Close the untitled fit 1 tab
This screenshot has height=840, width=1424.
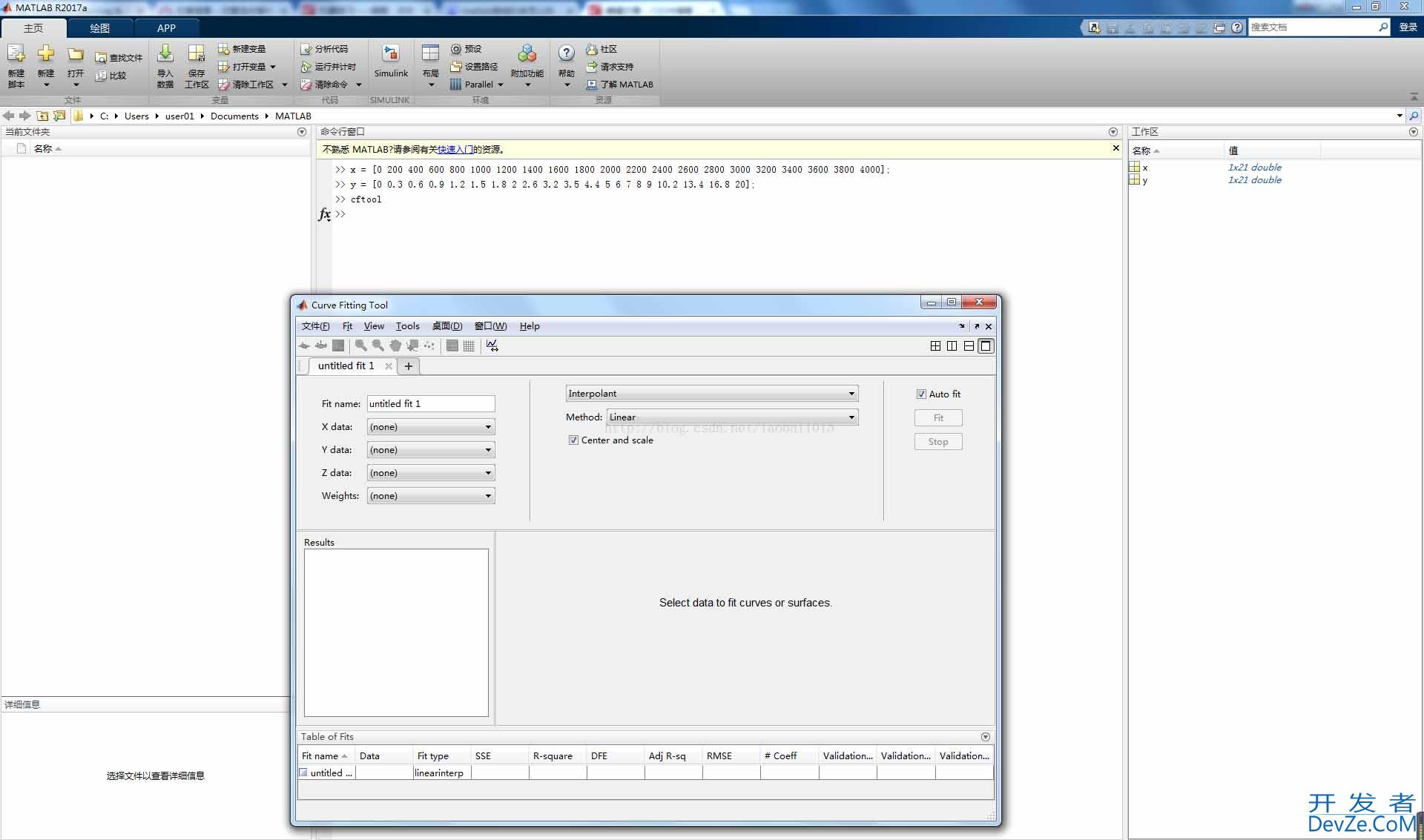coord(388,366)
